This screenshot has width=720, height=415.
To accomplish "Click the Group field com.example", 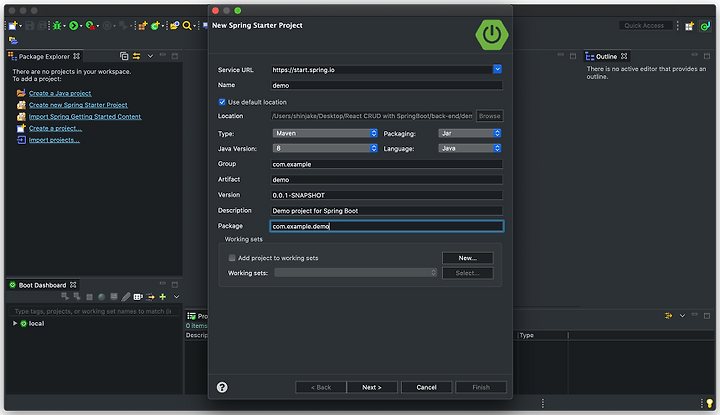I will click(x=387, y=164).
